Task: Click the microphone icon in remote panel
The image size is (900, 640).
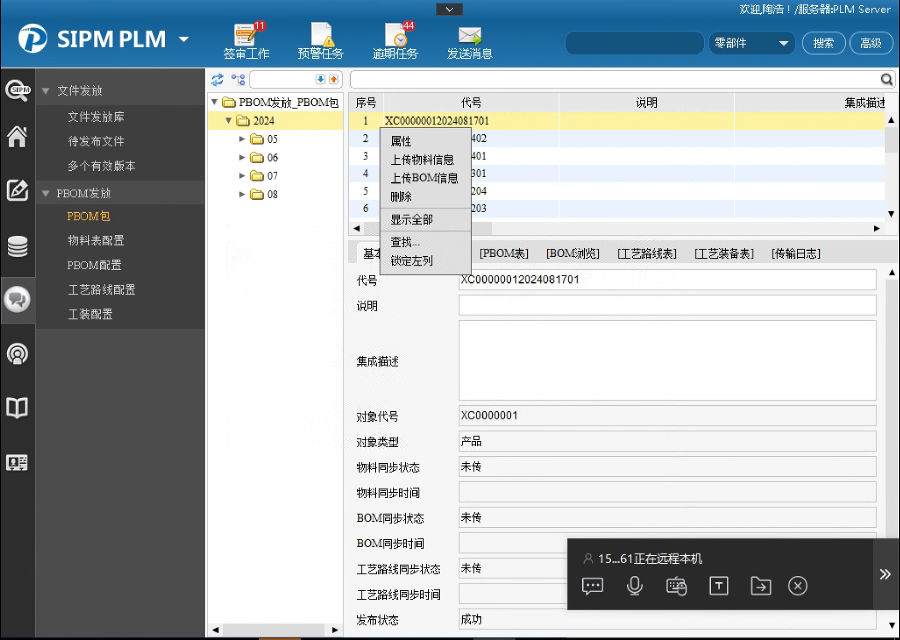Action: [x=634, y=586]
